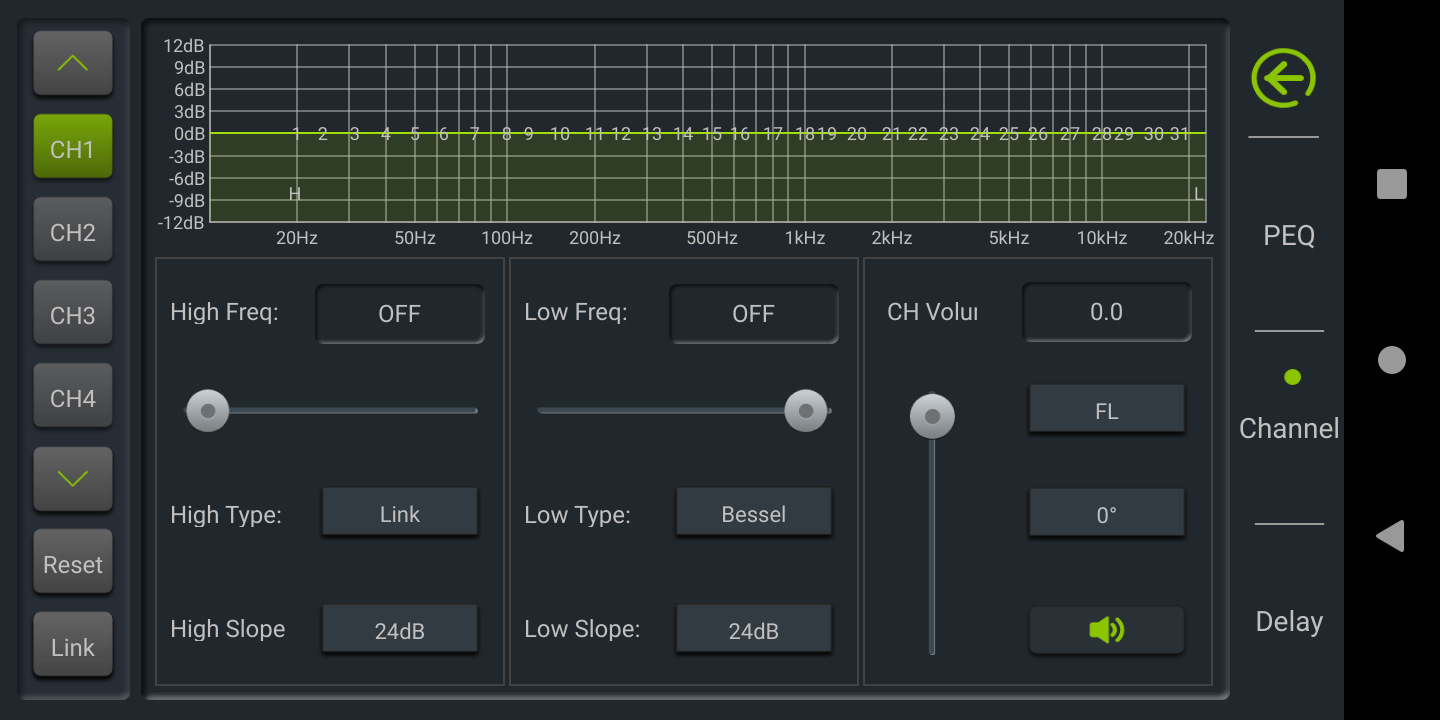Open the FL channel assignment selector

[1106, 410]
